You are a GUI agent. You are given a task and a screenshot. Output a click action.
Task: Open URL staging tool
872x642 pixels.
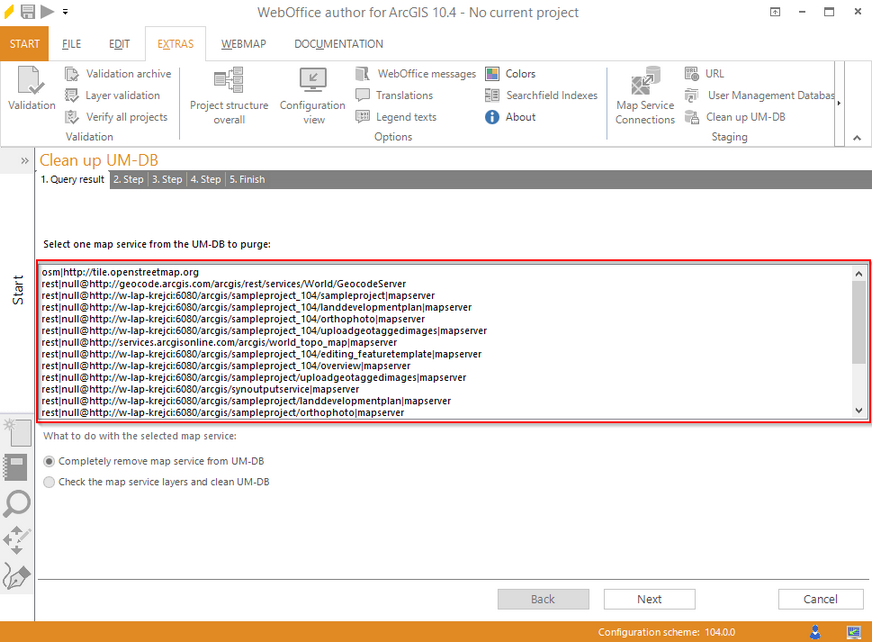pyautogui.click(x=704, y=73)
